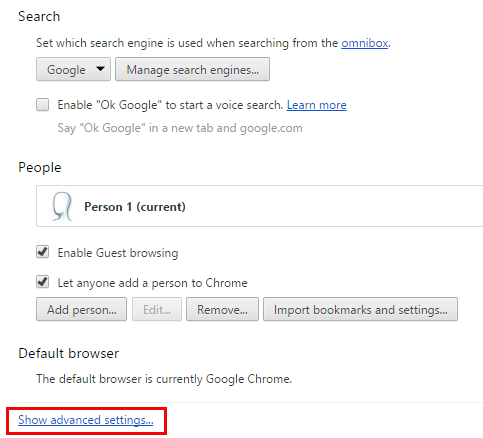Click the greyed-out Edit button

(157, 309)
